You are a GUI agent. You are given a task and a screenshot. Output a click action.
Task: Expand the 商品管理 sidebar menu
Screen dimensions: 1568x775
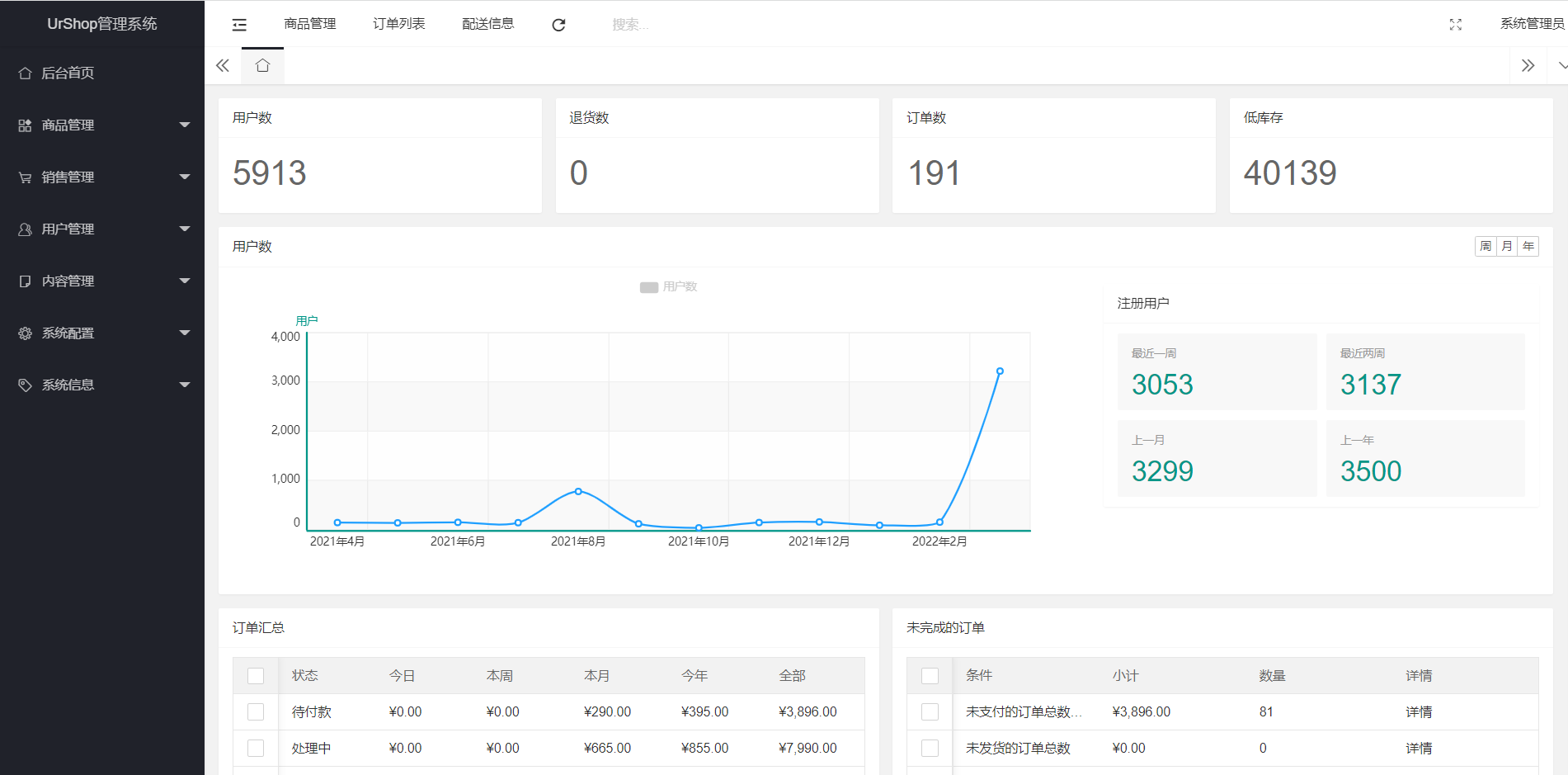[x=102, y=125]
